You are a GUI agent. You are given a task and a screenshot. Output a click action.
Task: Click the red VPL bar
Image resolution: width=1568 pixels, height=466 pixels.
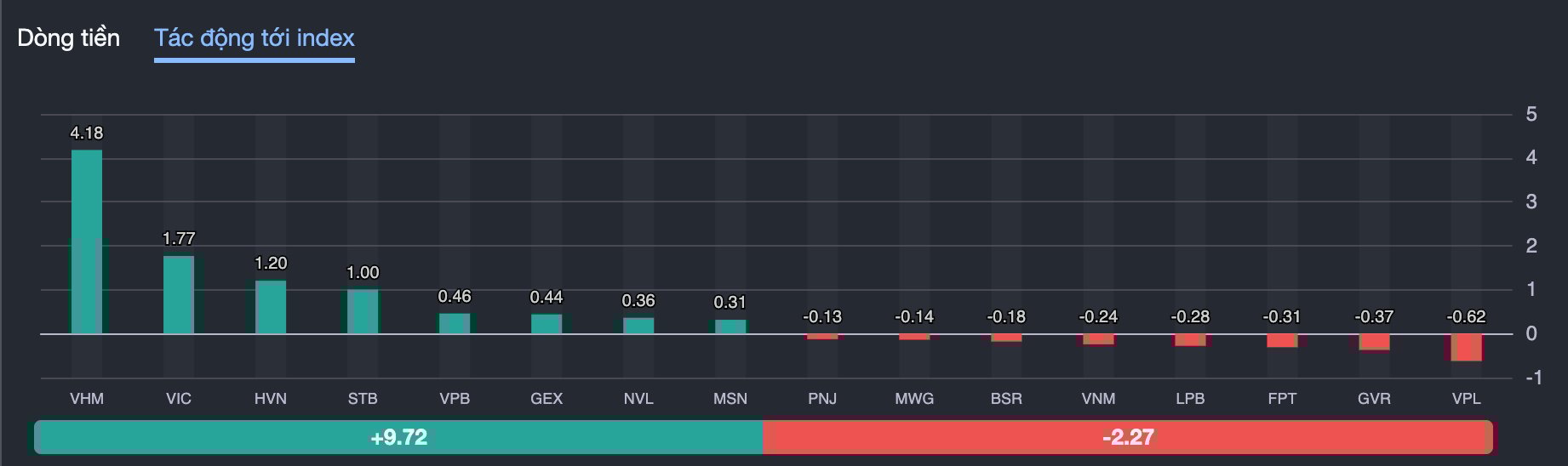pos(1466,347)
